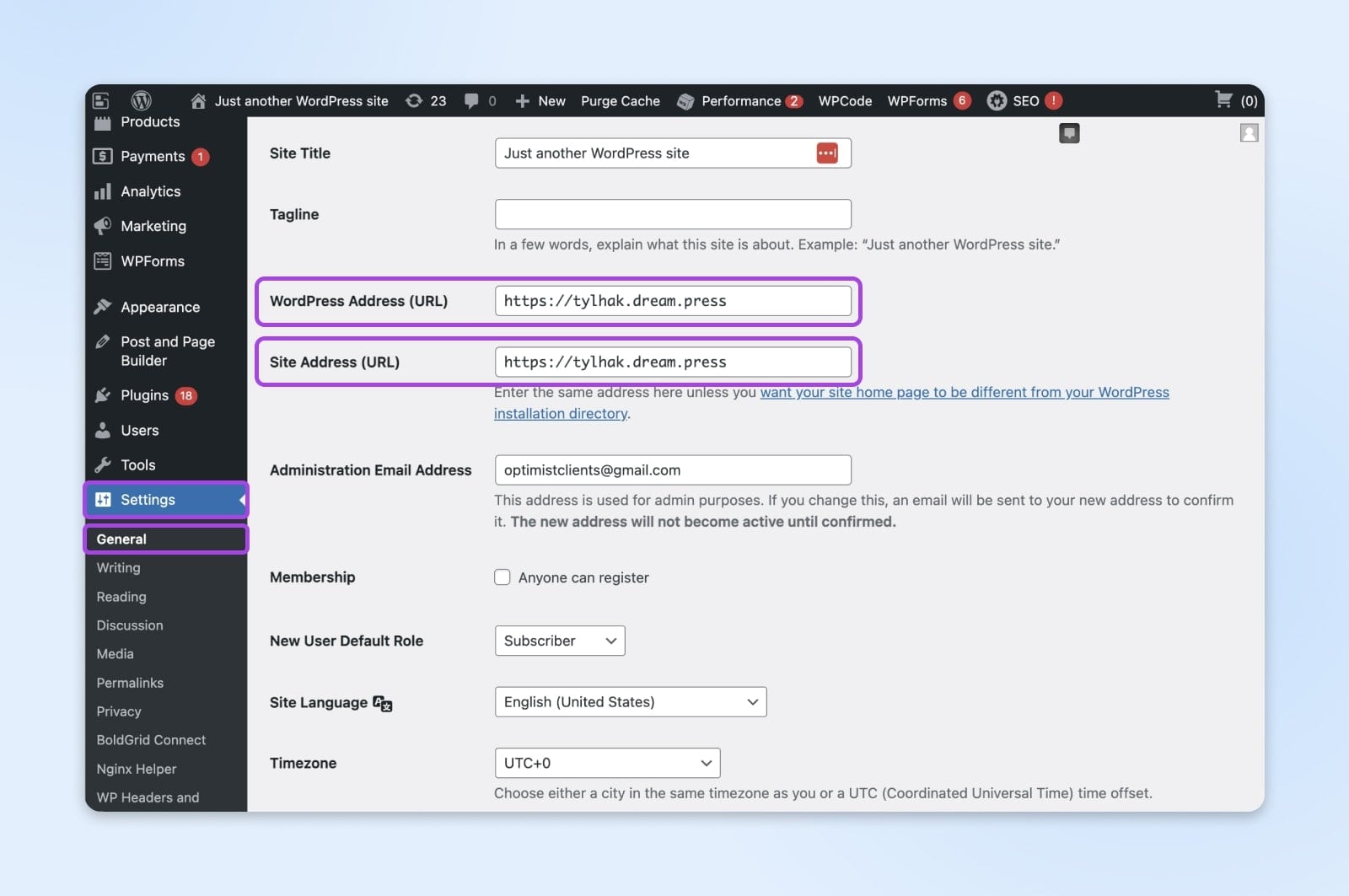
Task: Open Appearance via the paintbrush icon
Action: pyautogui.click(x=103, y=307)
